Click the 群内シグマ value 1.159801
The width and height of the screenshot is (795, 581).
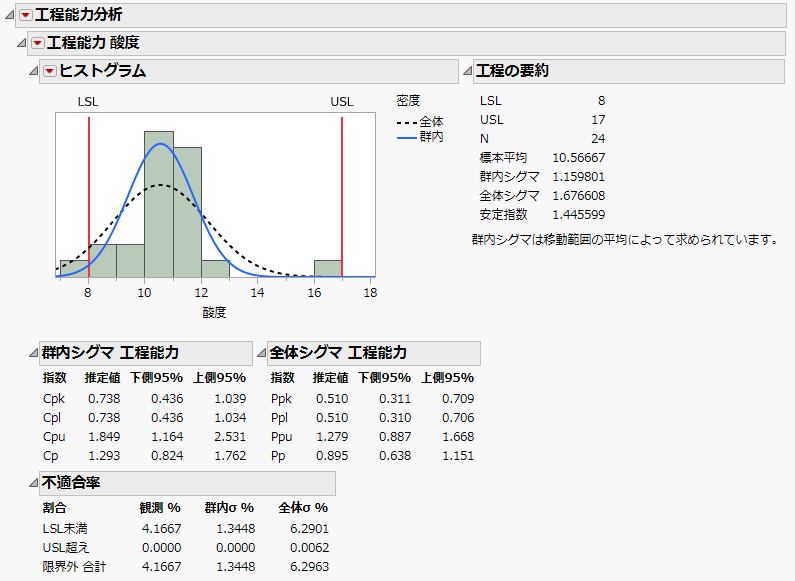[579, 177]
